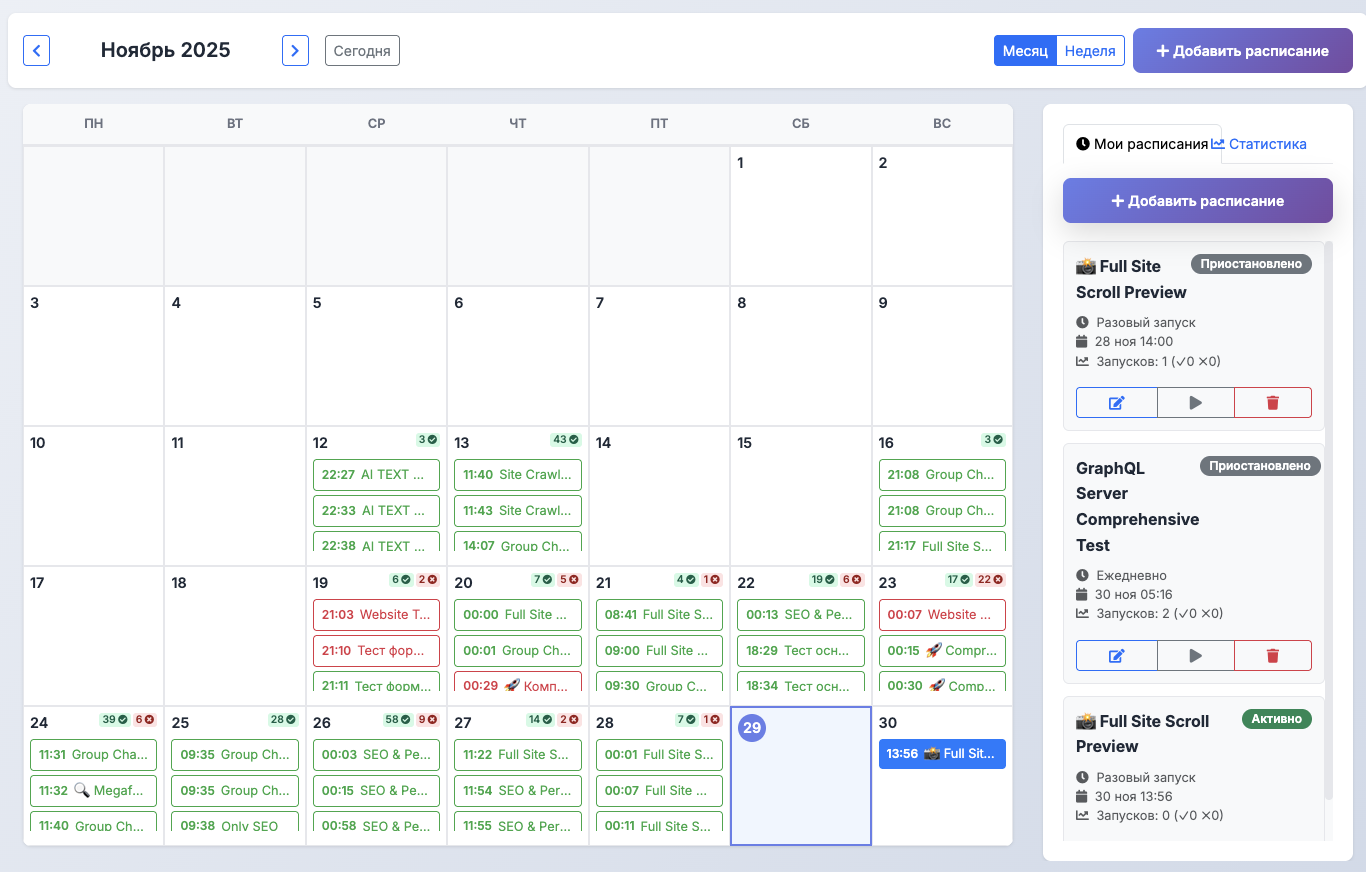The height and width of the screenshot is (872, 1366).
Task: Open the 21:03 Website event on November 19
Action: click(376, 615)
